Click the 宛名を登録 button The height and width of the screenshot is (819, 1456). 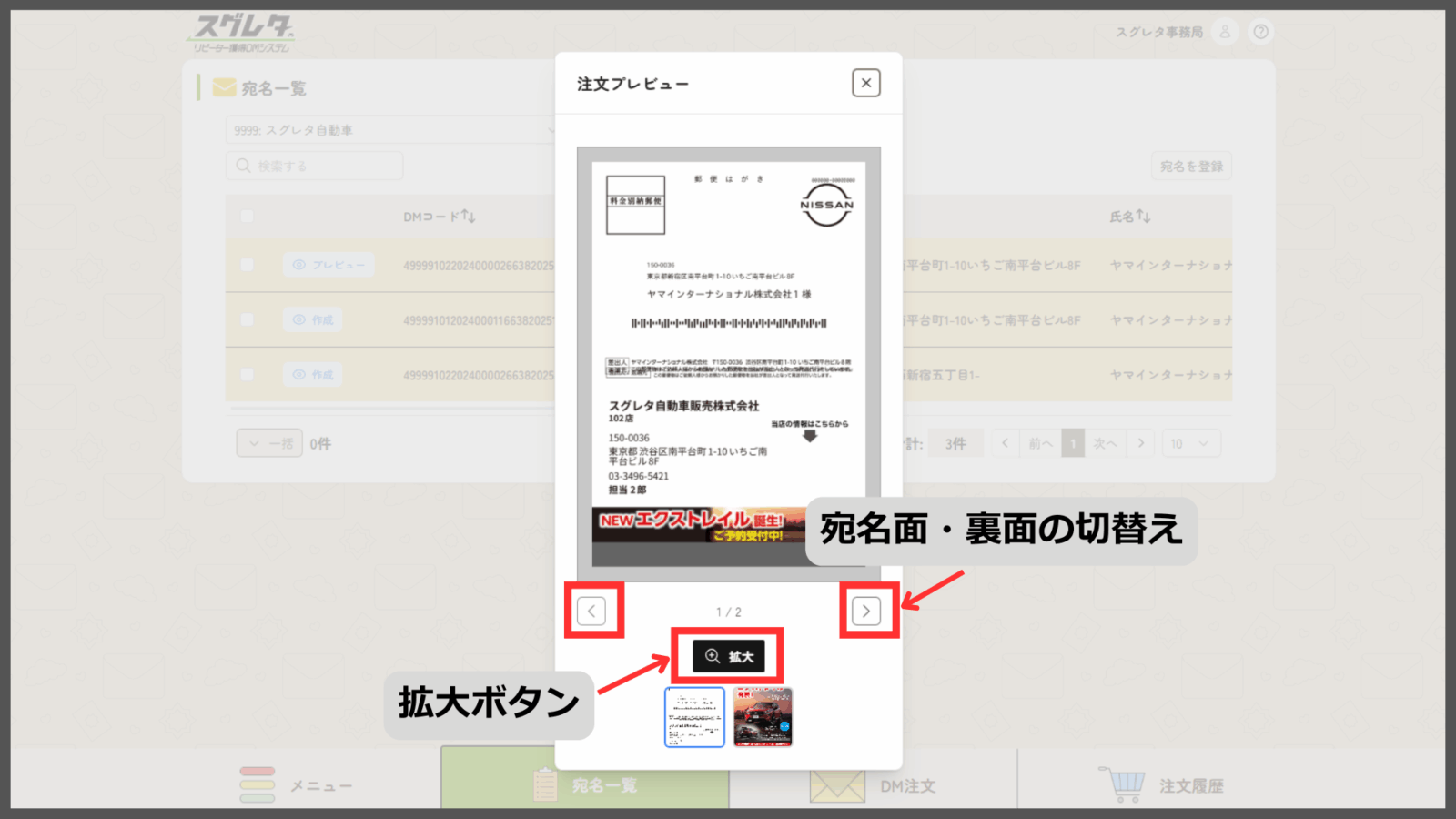tap(1191, 167)
